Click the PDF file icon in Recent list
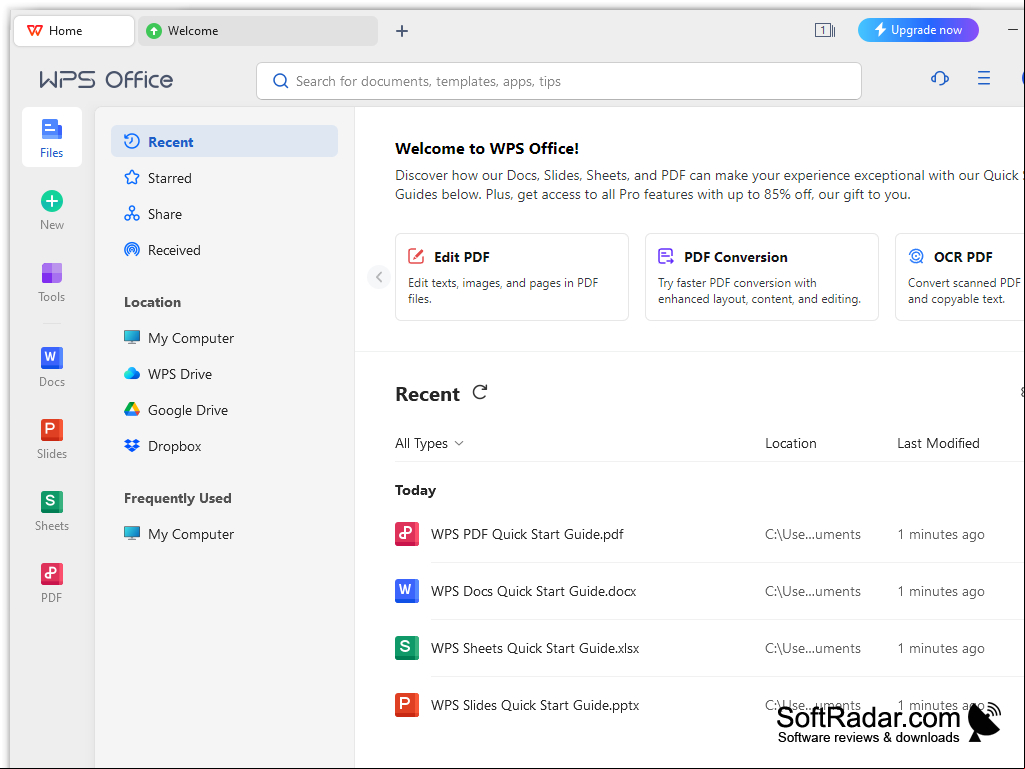1025x769 pixels. [407, 534]
